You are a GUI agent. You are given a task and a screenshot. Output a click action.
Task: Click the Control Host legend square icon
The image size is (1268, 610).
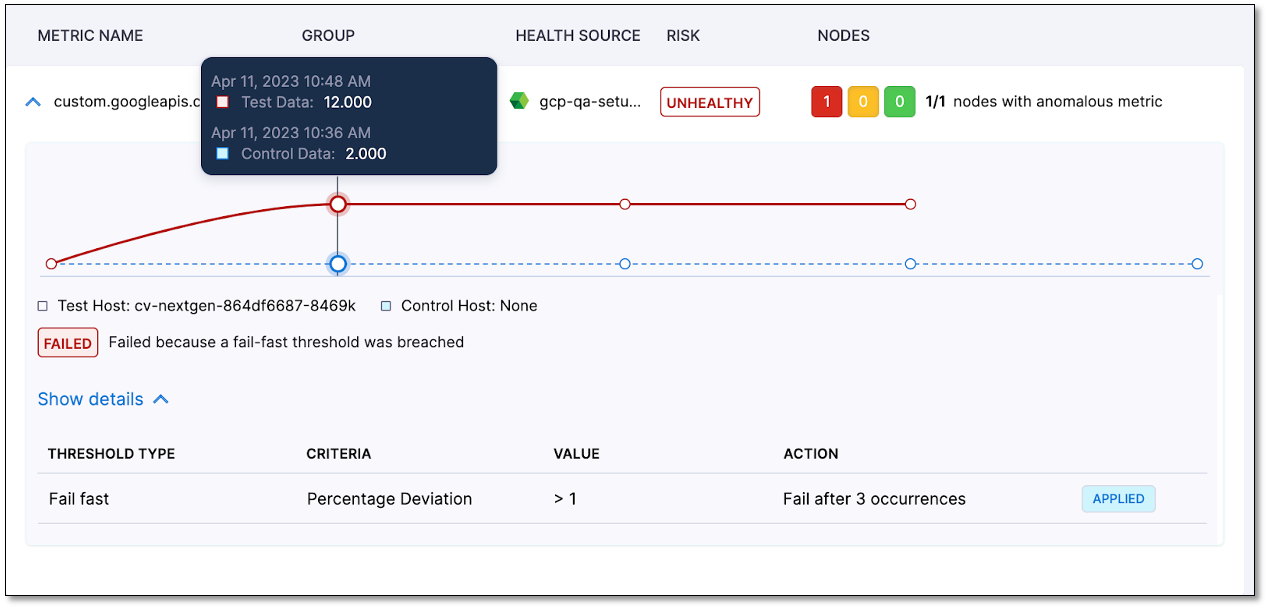pos(386,306)
